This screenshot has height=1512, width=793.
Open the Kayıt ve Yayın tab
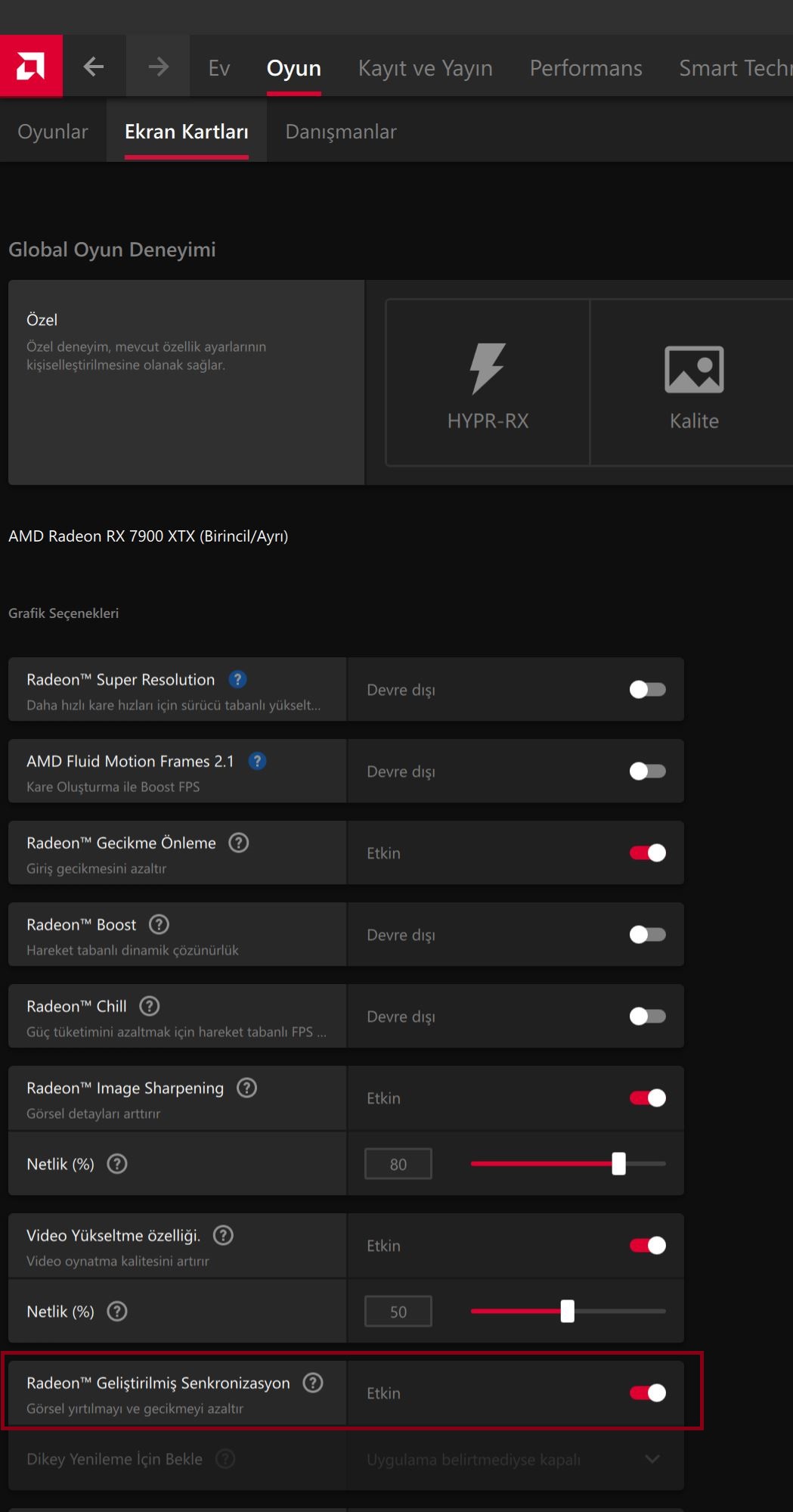426,68
